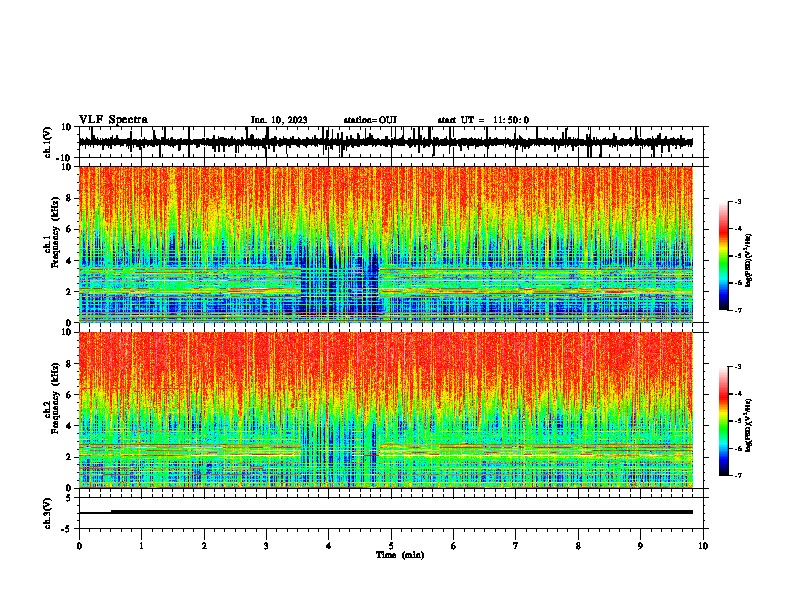
Task: Click the ch.2 spectrogram panel
Action: pyautogui.click(x=386, y=410)
